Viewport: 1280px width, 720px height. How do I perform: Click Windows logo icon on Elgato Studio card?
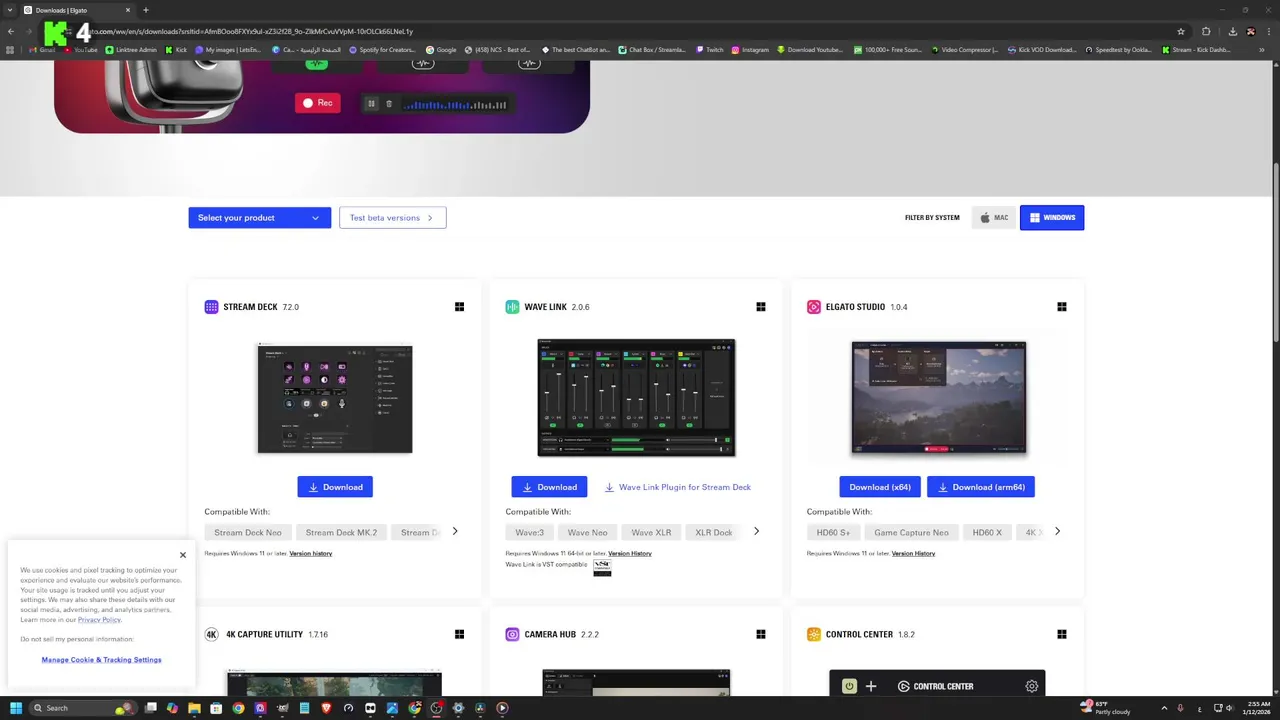1062,307
